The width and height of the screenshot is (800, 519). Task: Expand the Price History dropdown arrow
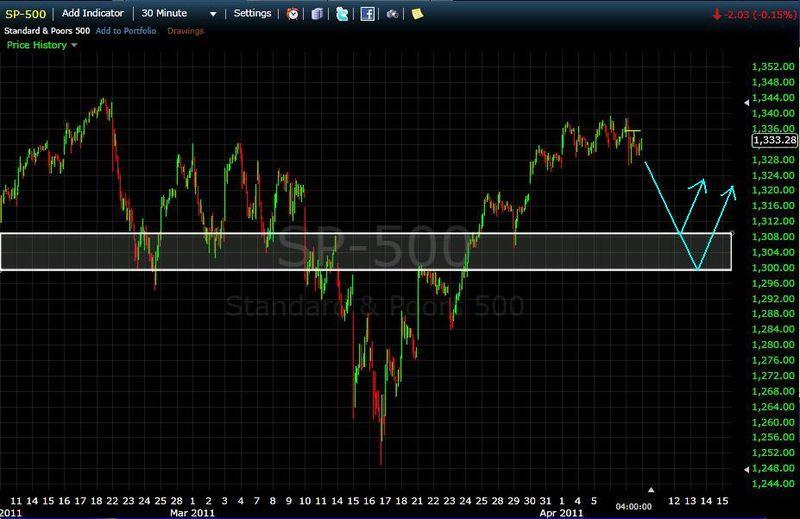coord(74,46)
